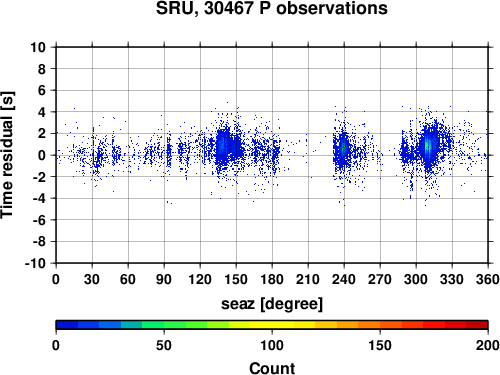
Task: Click the 300 tick label on x-axis
Action: click(x=416, y=279)
